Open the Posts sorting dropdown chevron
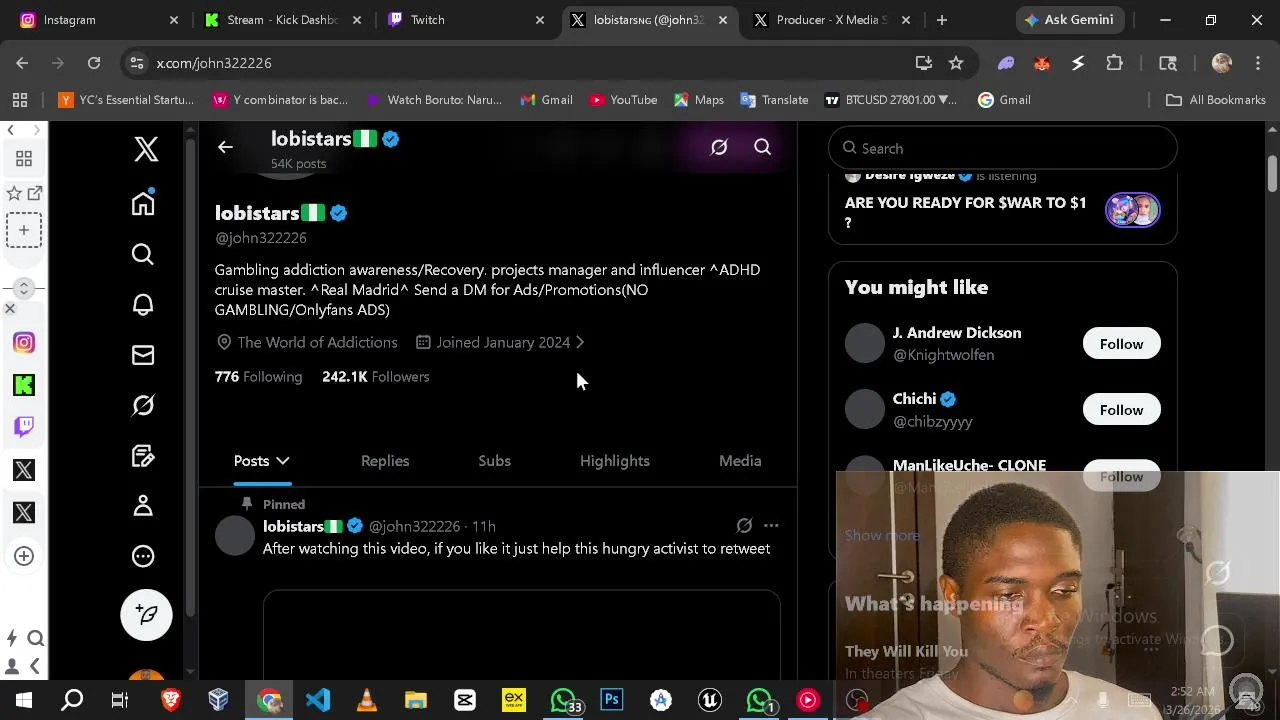 click(283, 461)
